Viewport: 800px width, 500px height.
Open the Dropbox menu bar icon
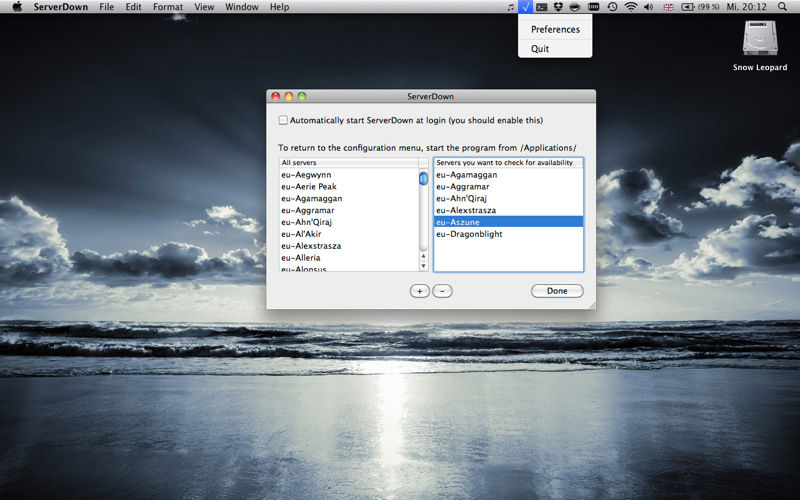(558, 7)
